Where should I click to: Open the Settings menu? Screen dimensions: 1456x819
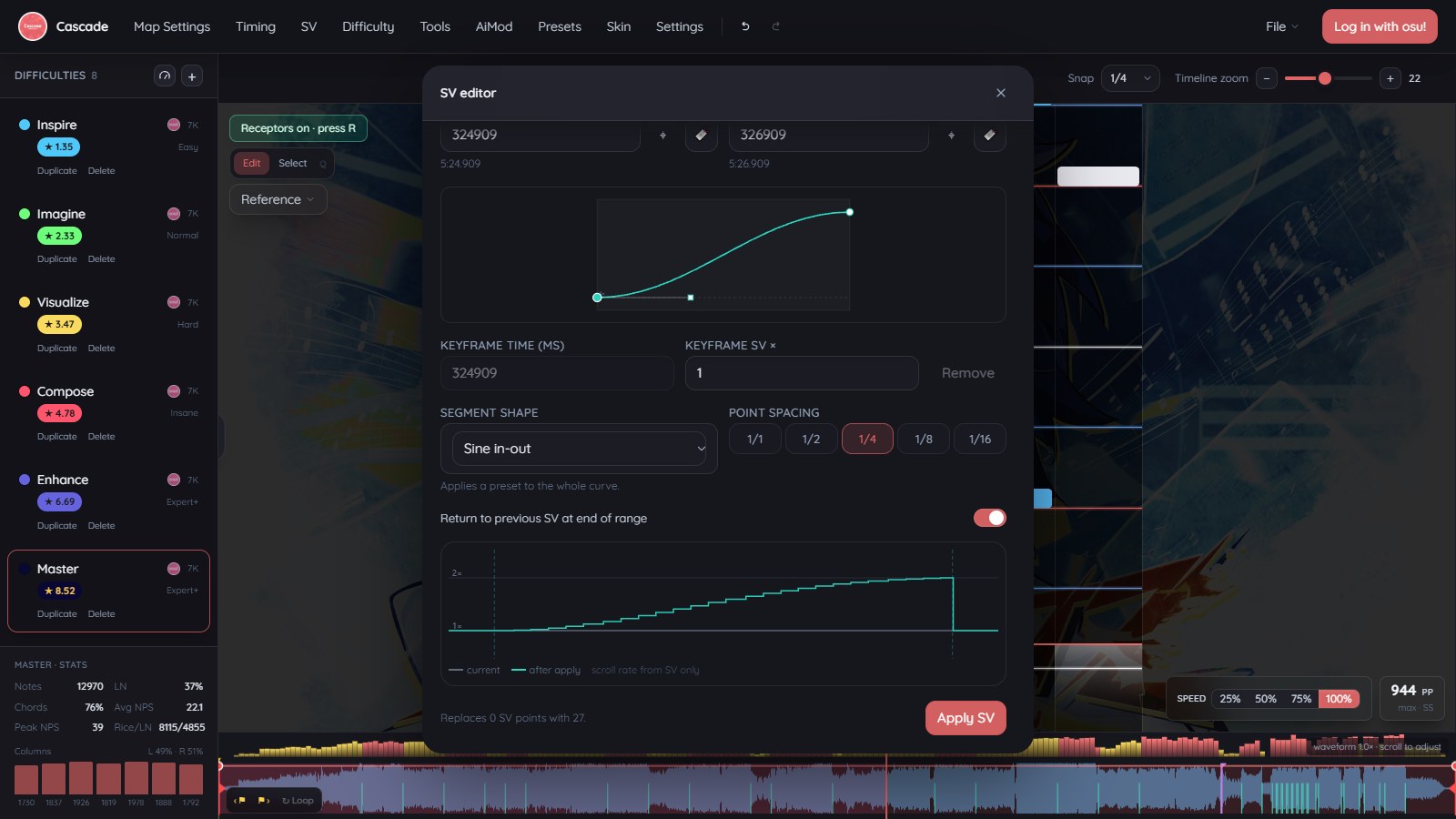680,26
